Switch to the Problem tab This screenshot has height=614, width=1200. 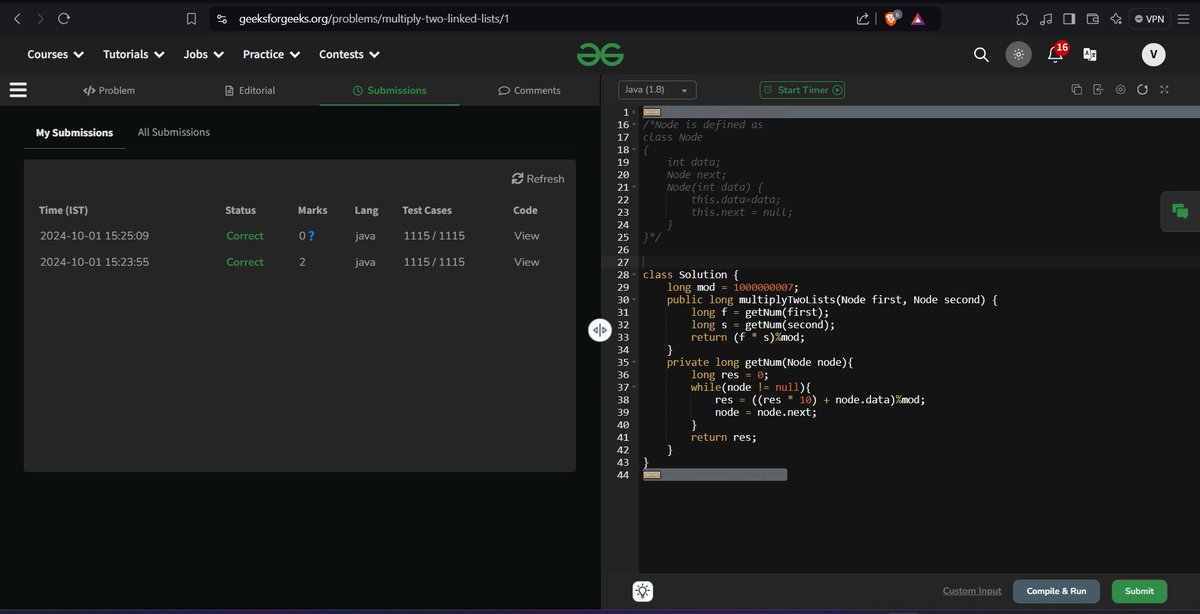[109, 90]
